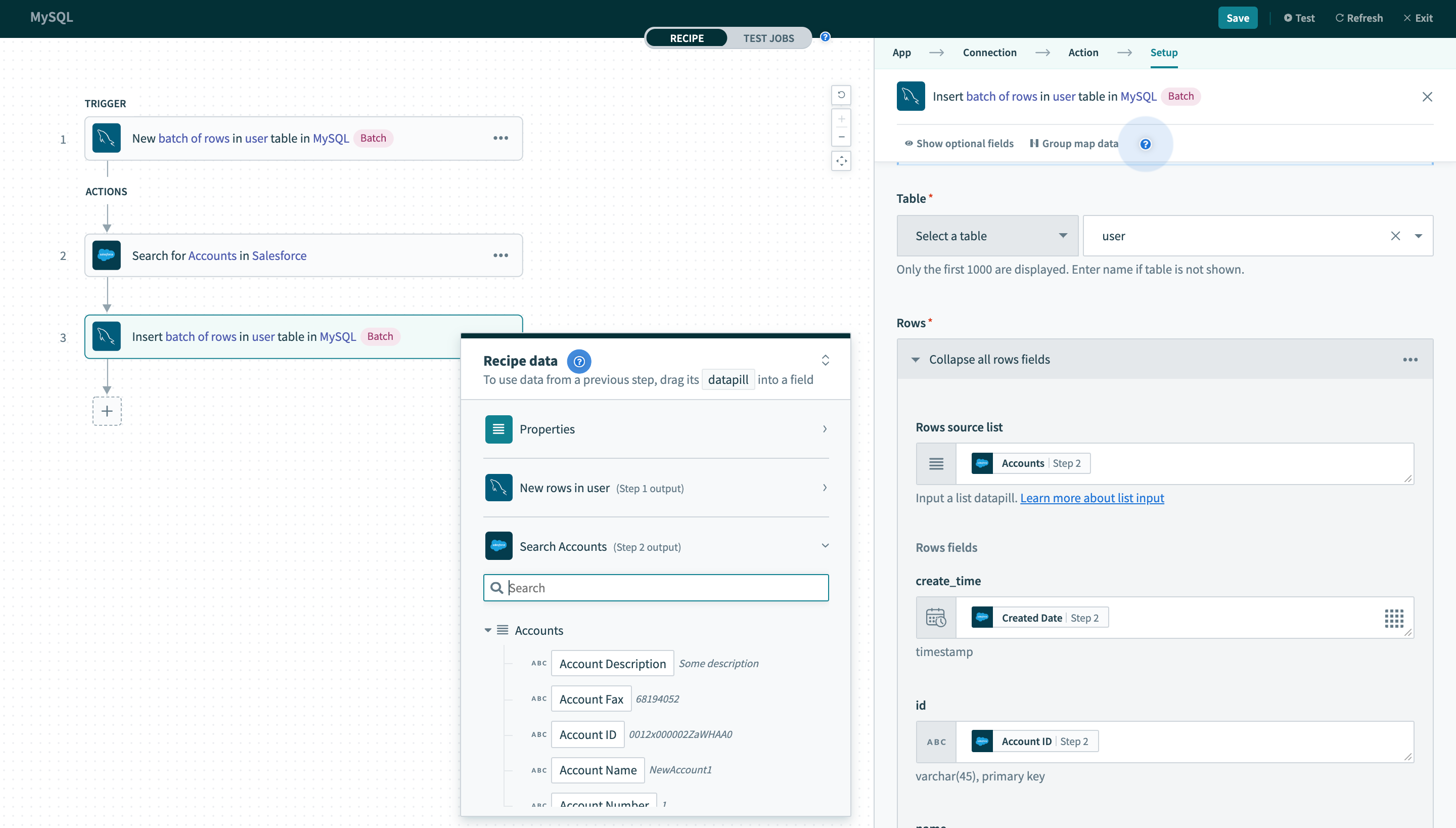Collapse all rows fields
This screenshot has width=1456, height=828.
pyautogui.click(x=989, y=360)
